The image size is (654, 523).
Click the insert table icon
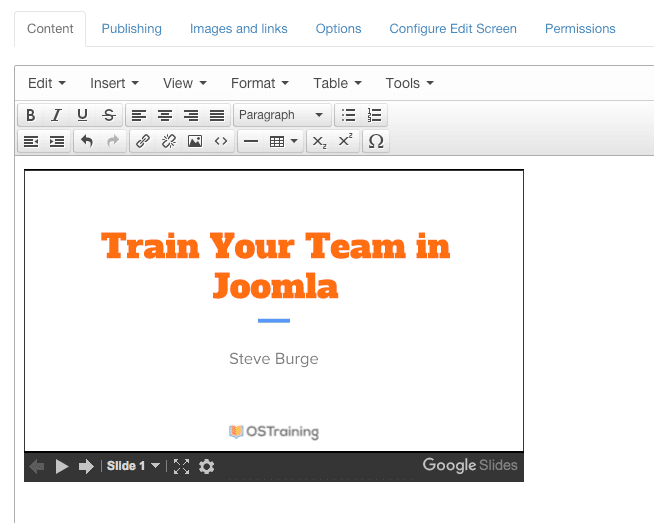coord(277,141)
